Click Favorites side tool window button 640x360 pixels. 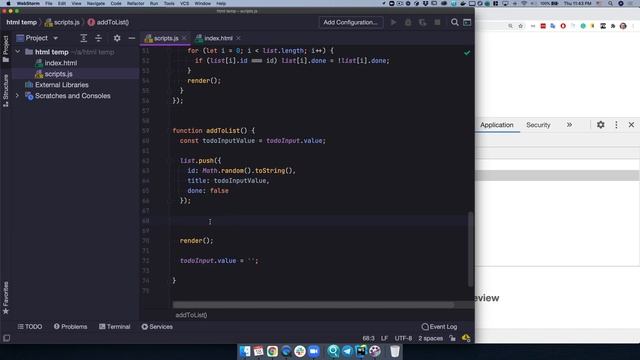coord(6,298)
